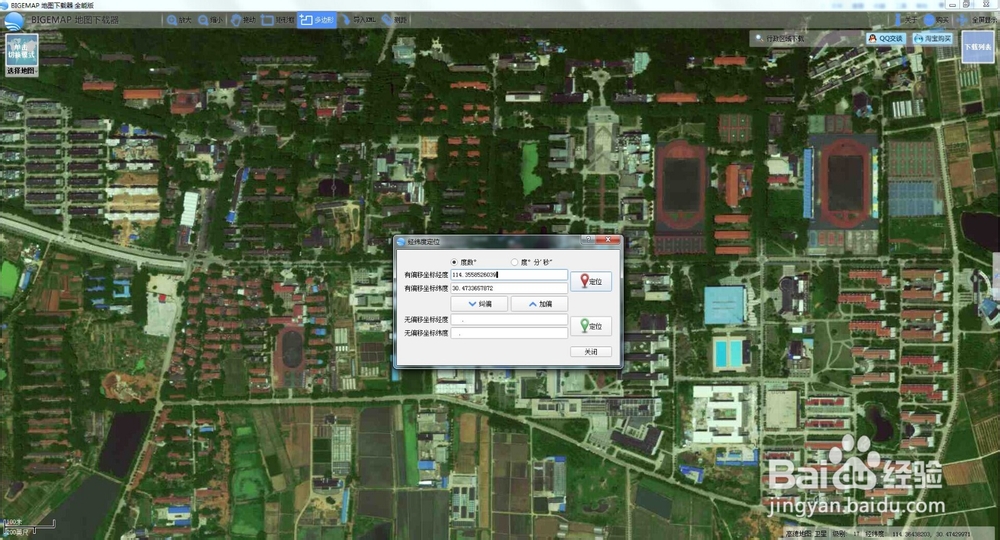The image size is (1000, 540).
Task: Choose the 多边形 polygon tool
Action: (317, 20)
